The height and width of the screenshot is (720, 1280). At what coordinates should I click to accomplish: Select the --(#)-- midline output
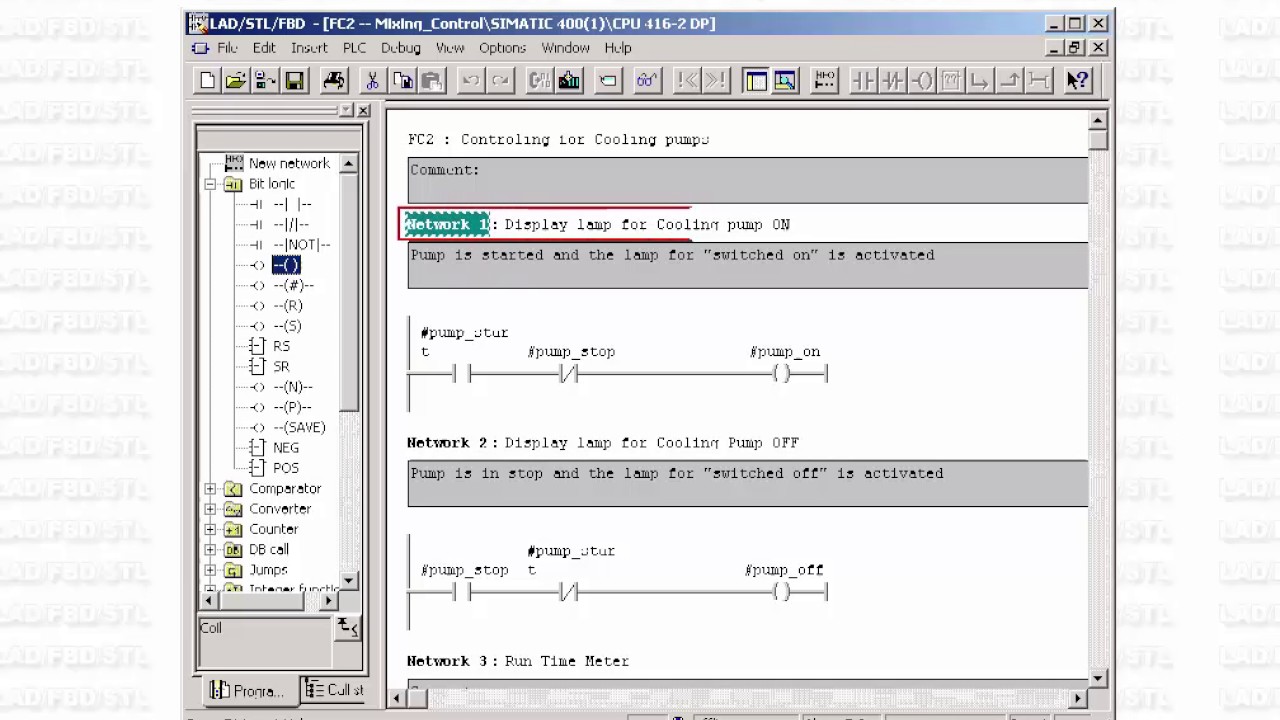pyautogui.click(x=293, y=285)
